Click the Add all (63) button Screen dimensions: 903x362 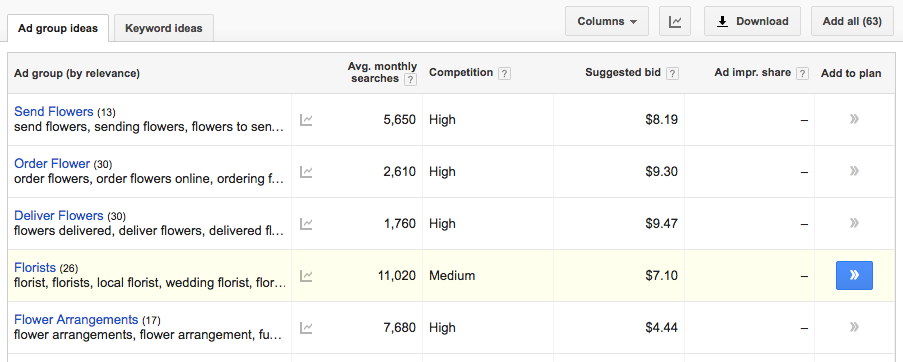852,21
